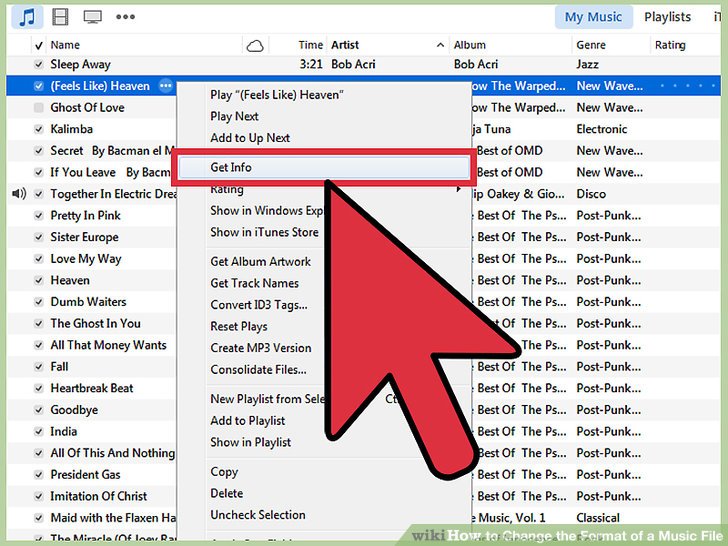This screenshot has height=546, width=728.
Task: Uncheck the President Gas checkbox
Action: 39,474
